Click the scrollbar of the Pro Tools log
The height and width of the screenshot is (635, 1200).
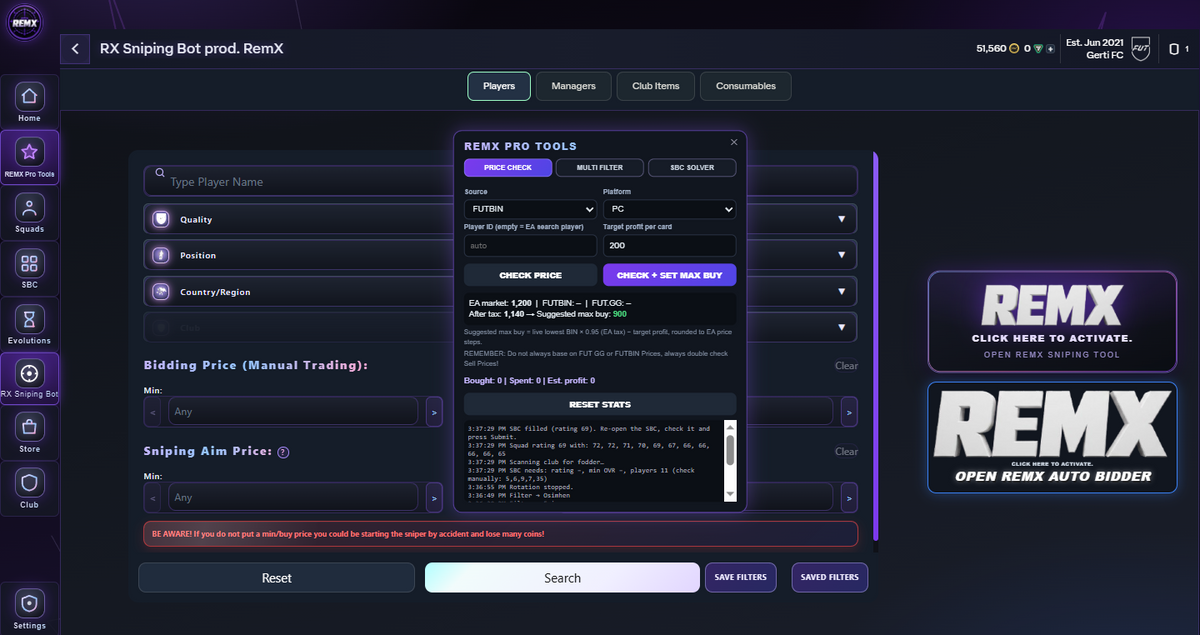[x=730, y=461]
